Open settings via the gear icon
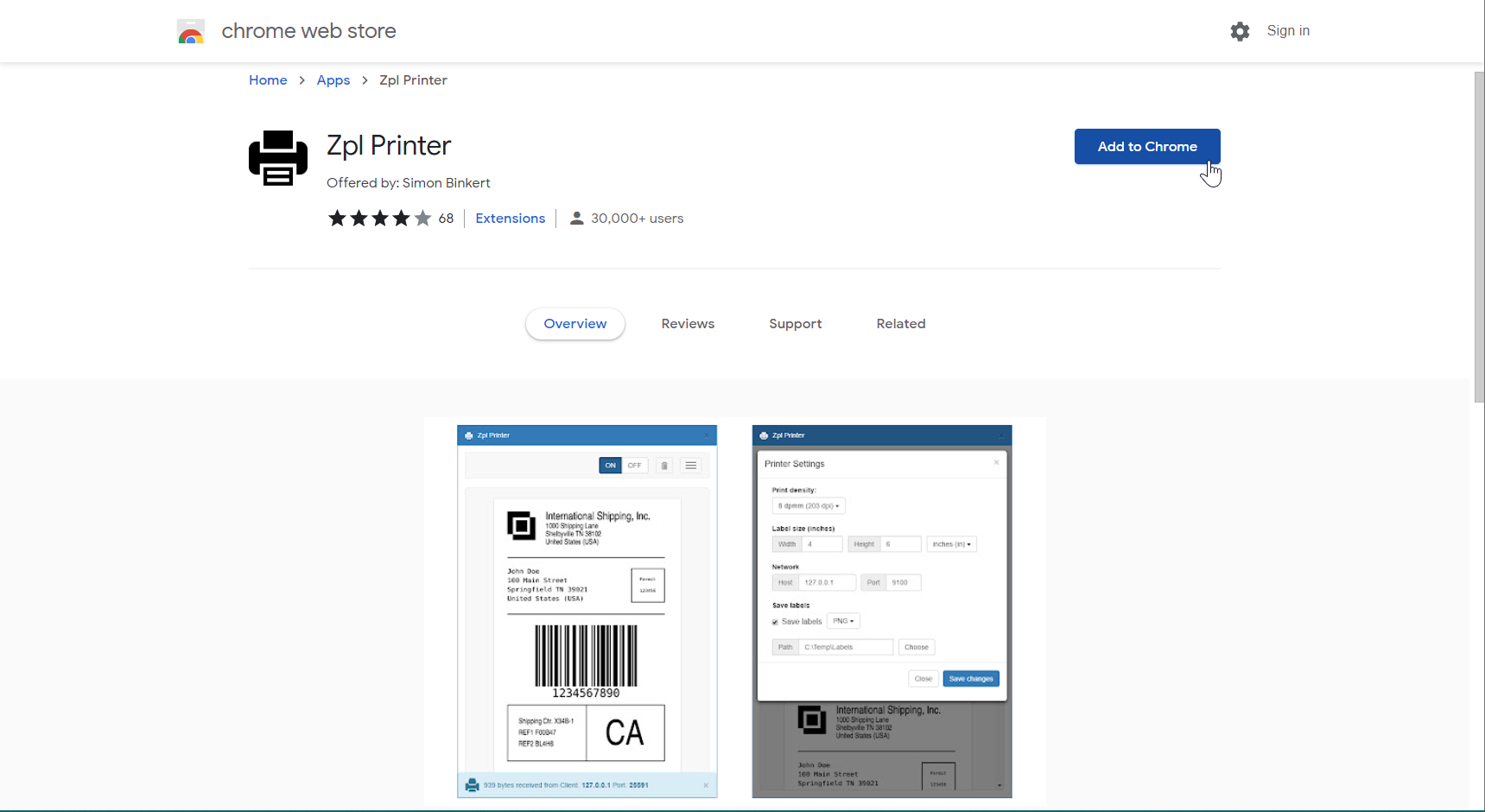The image size is (1485, 812). (1240, 31)
